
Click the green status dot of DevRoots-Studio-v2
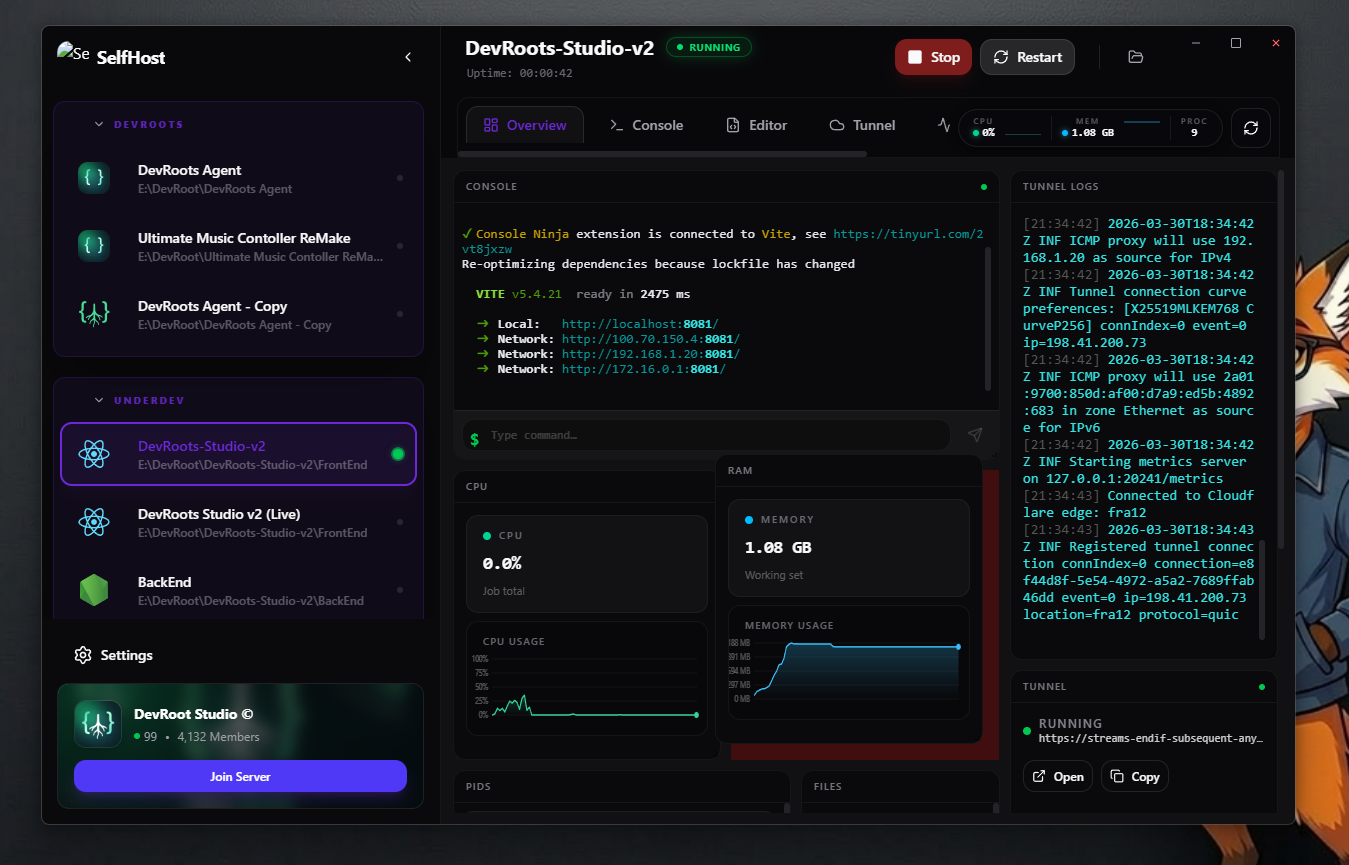click(398, 454)
